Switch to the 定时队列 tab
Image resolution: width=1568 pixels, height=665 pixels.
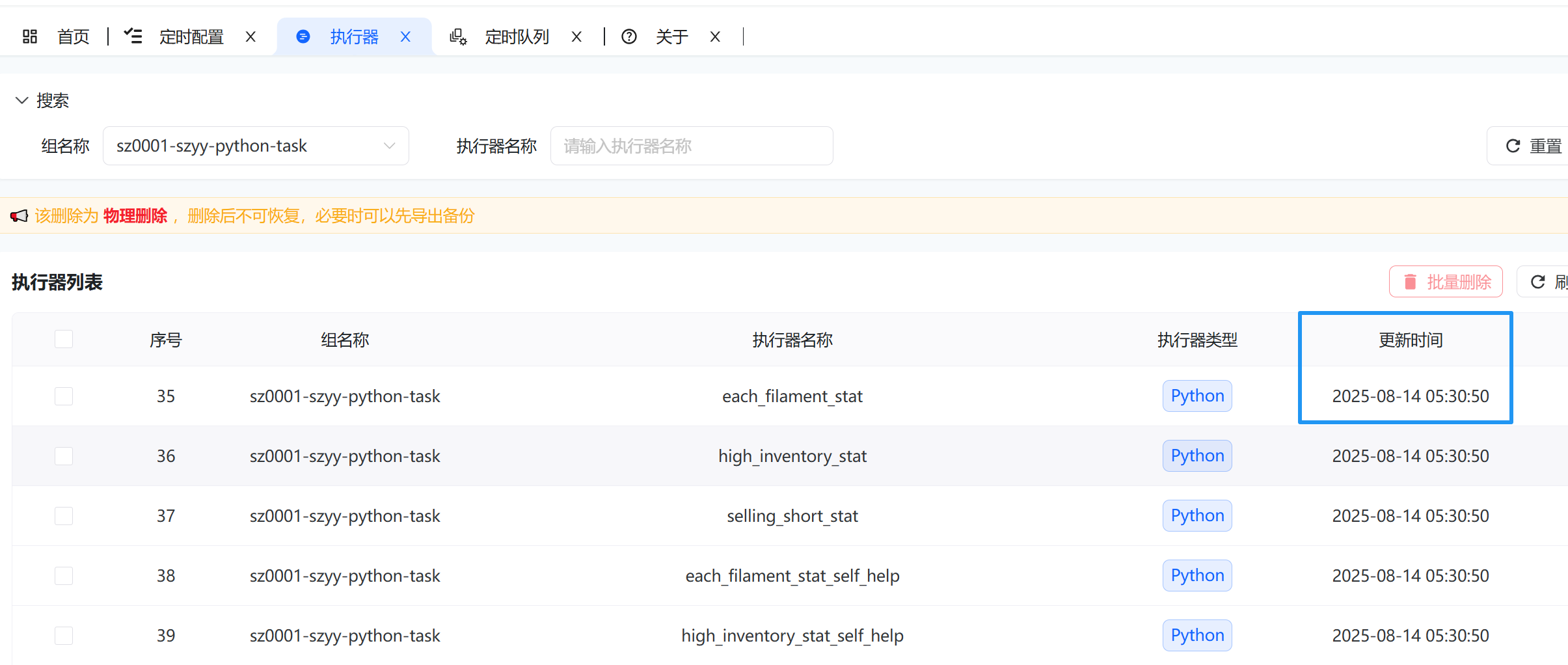[x=517, y=36]
